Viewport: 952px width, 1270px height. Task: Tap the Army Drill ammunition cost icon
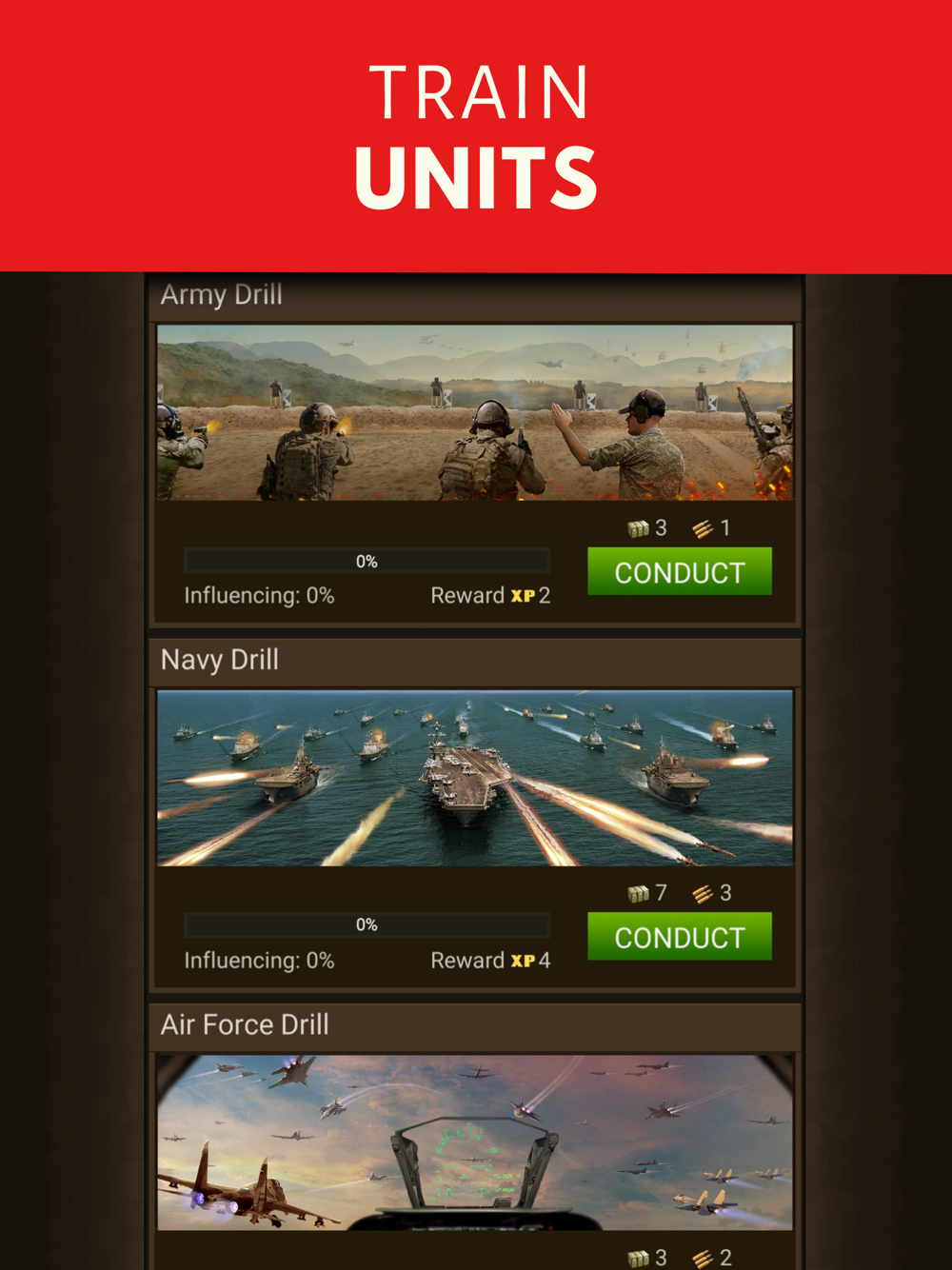703,528
